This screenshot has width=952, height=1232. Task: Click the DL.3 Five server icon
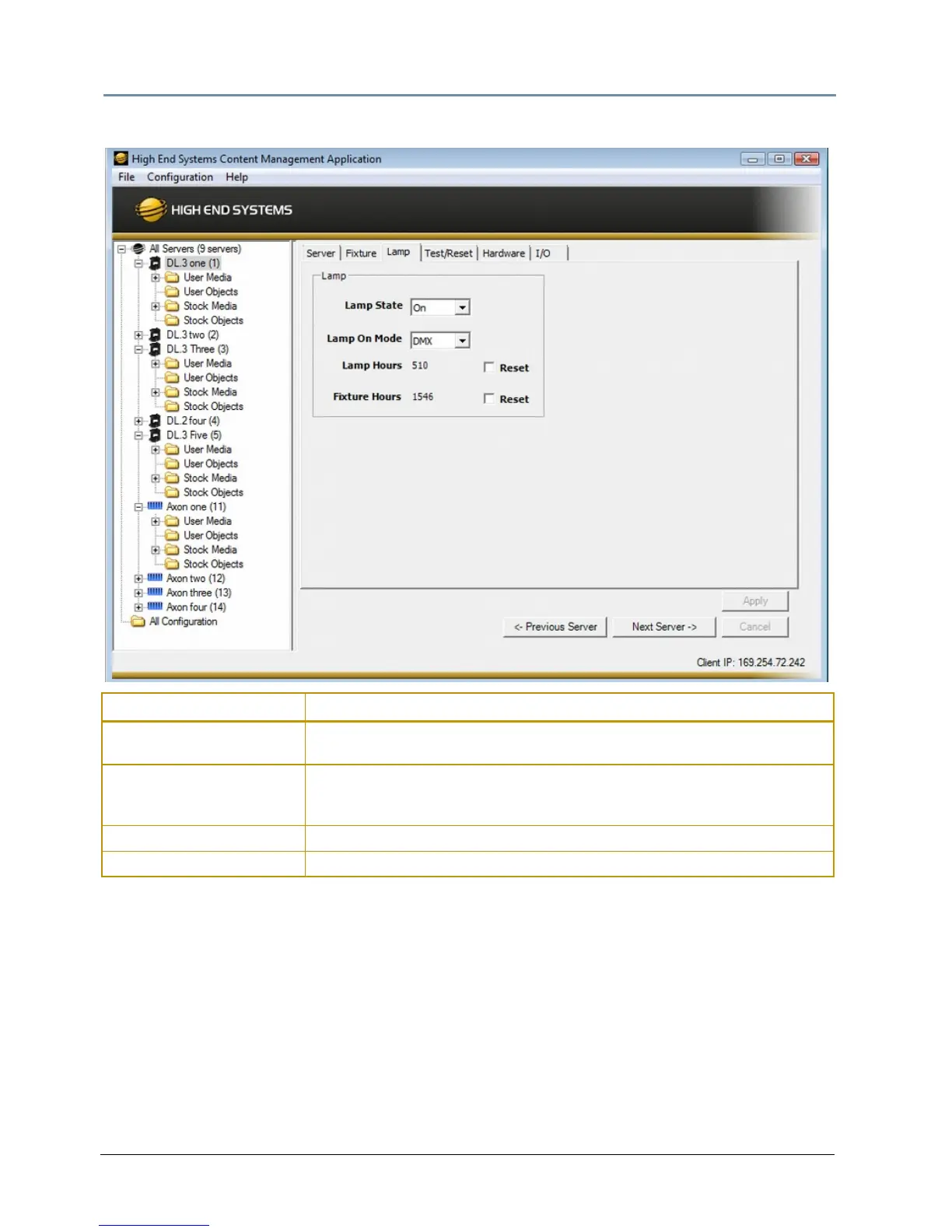pyautogui.click(x=155, y=436)
